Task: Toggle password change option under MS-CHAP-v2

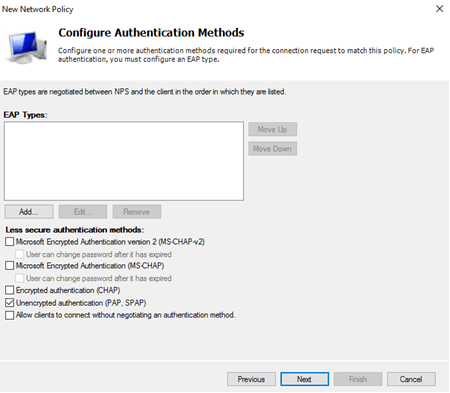Action: click(20, 254)
